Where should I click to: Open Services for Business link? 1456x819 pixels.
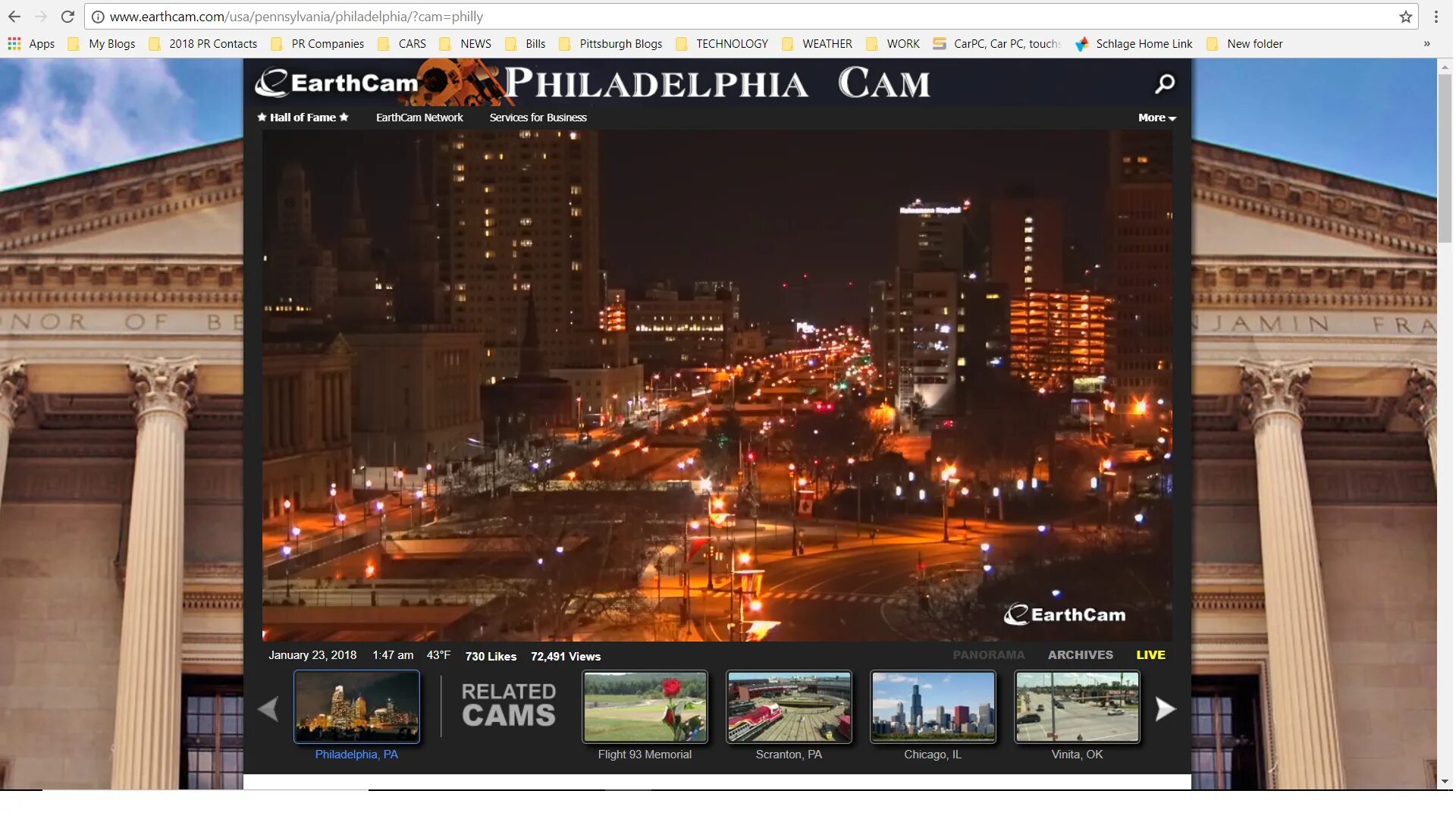538,118
